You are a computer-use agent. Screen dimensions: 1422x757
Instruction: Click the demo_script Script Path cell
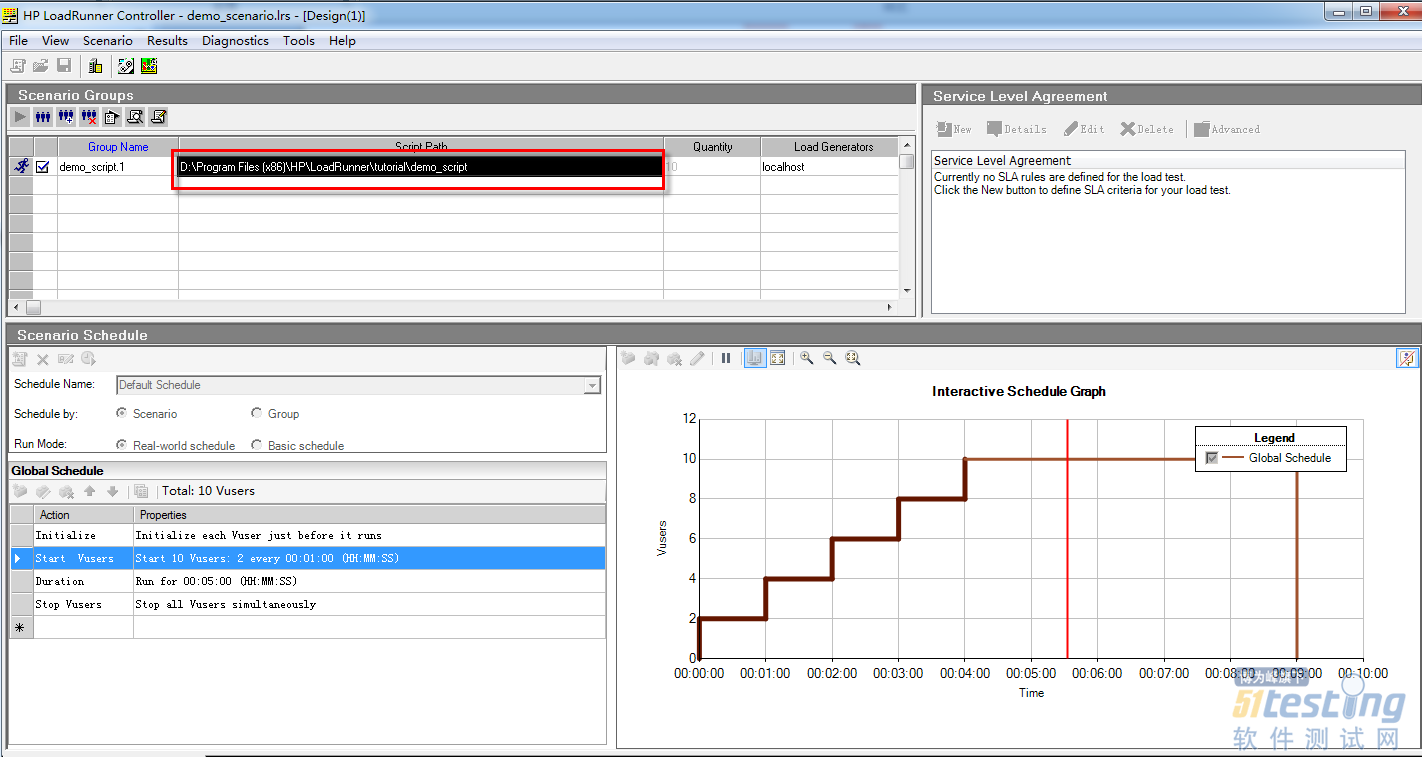[x=420, y=167]
